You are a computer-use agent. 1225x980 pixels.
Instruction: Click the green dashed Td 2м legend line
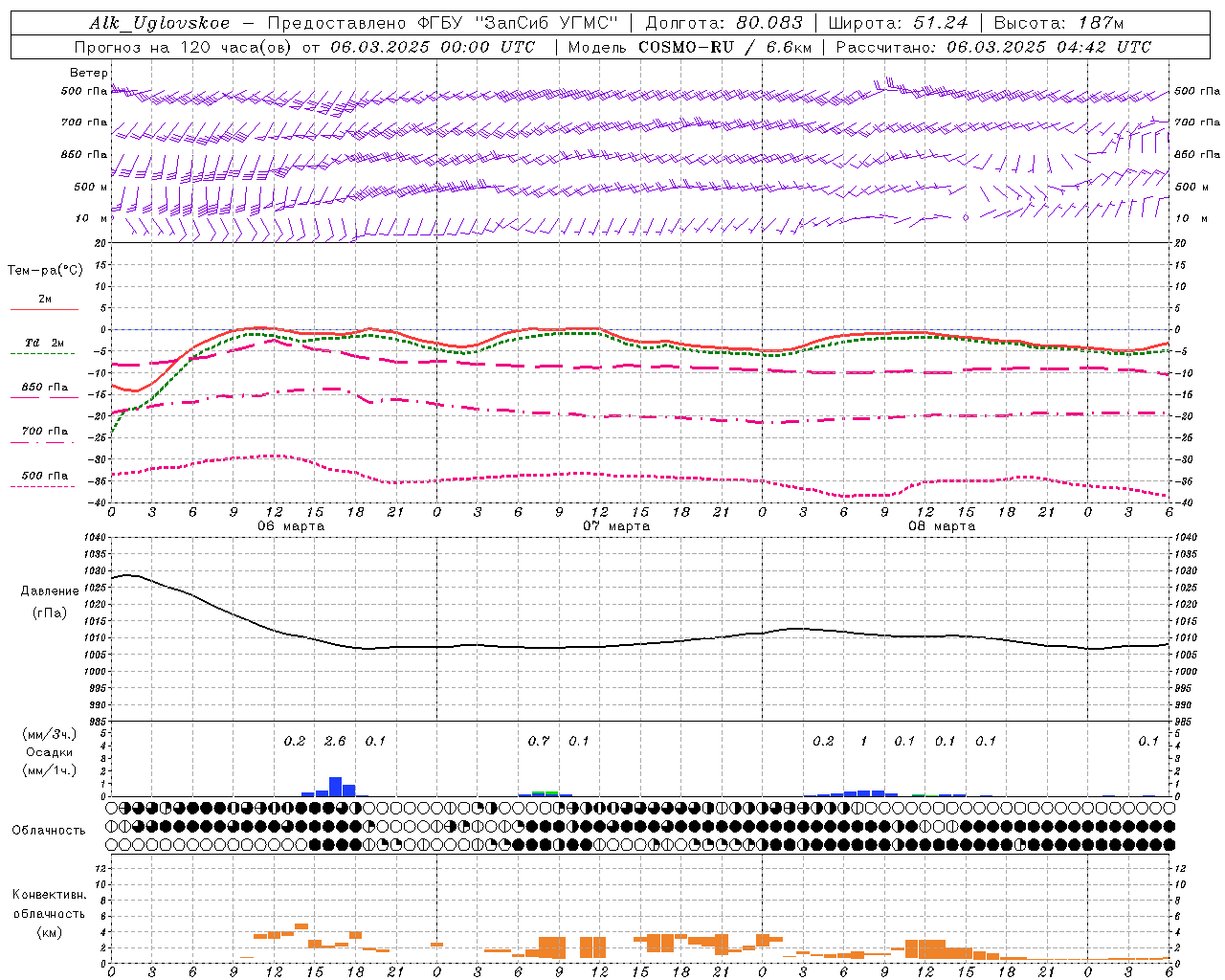[x=42, y=354]
